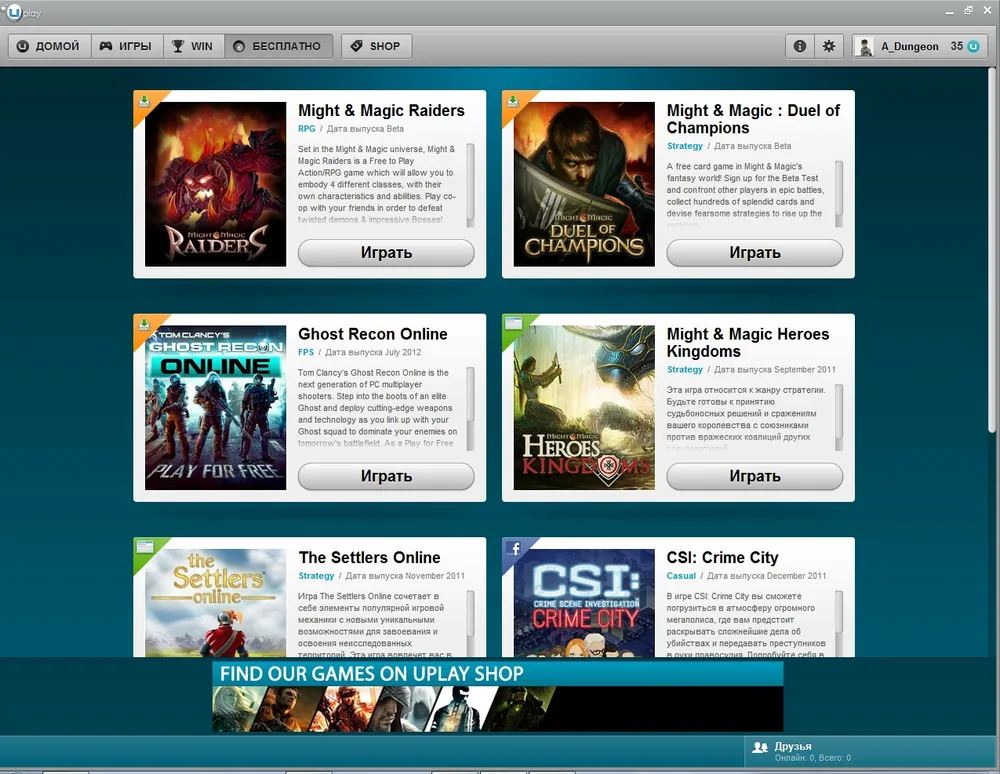Click download badge on Raiders card

coord(145,101)
